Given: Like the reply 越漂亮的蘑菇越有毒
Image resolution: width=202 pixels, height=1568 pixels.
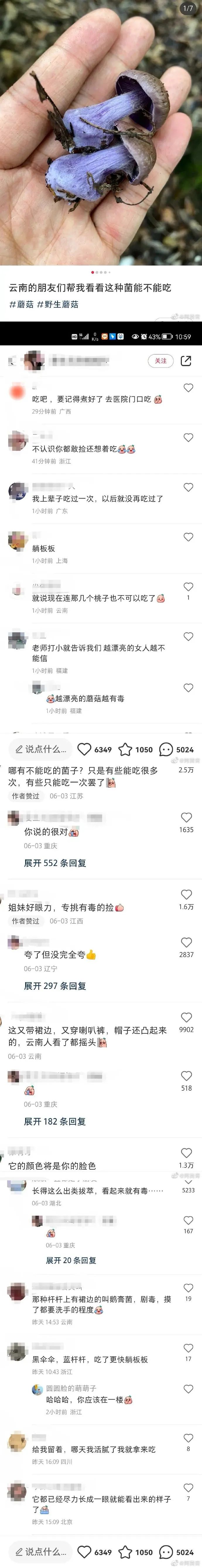Looking at the screenshot, I should (188, 688).
